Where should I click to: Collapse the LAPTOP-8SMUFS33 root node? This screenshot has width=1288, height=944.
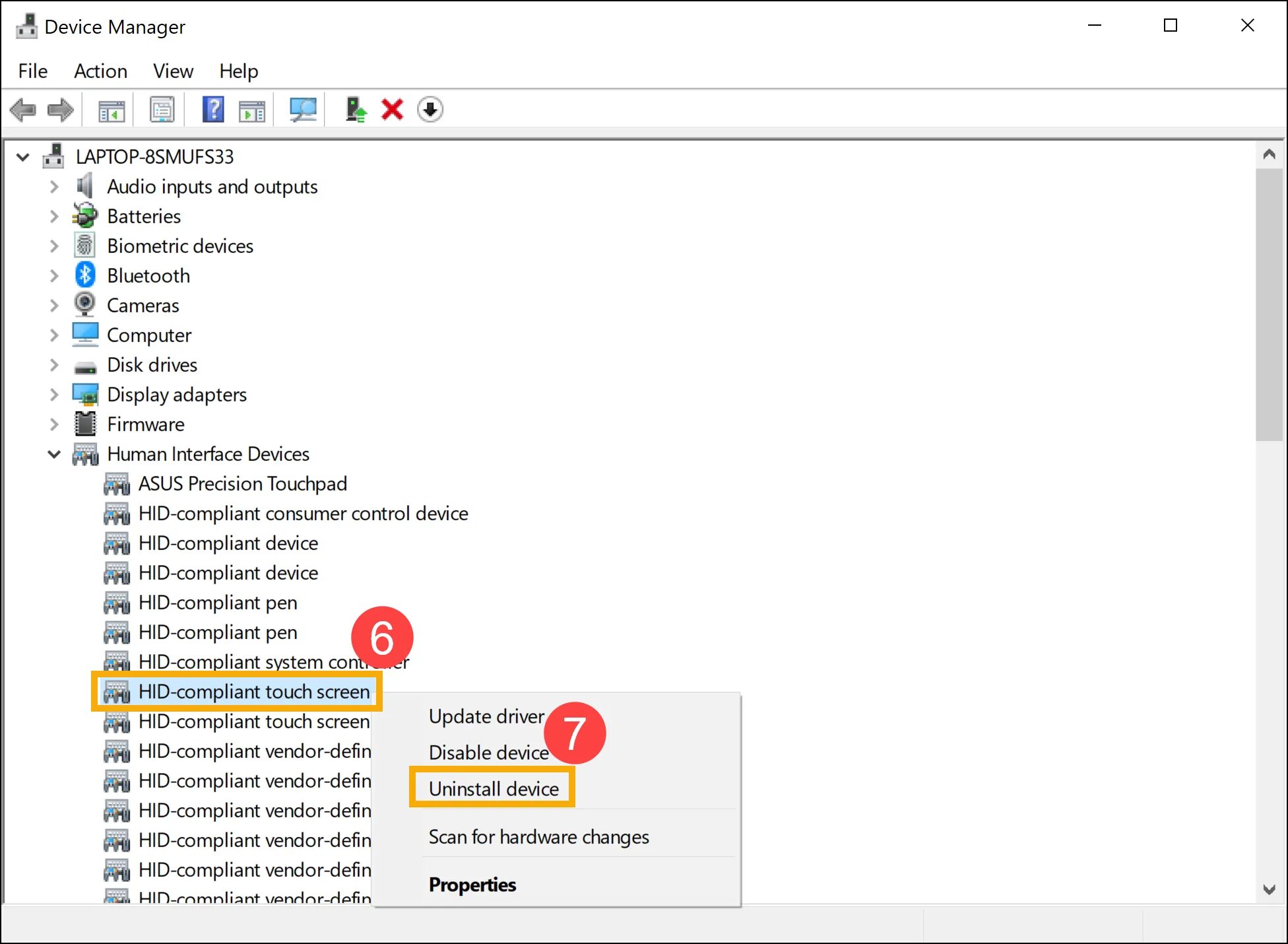pos(23,157)
